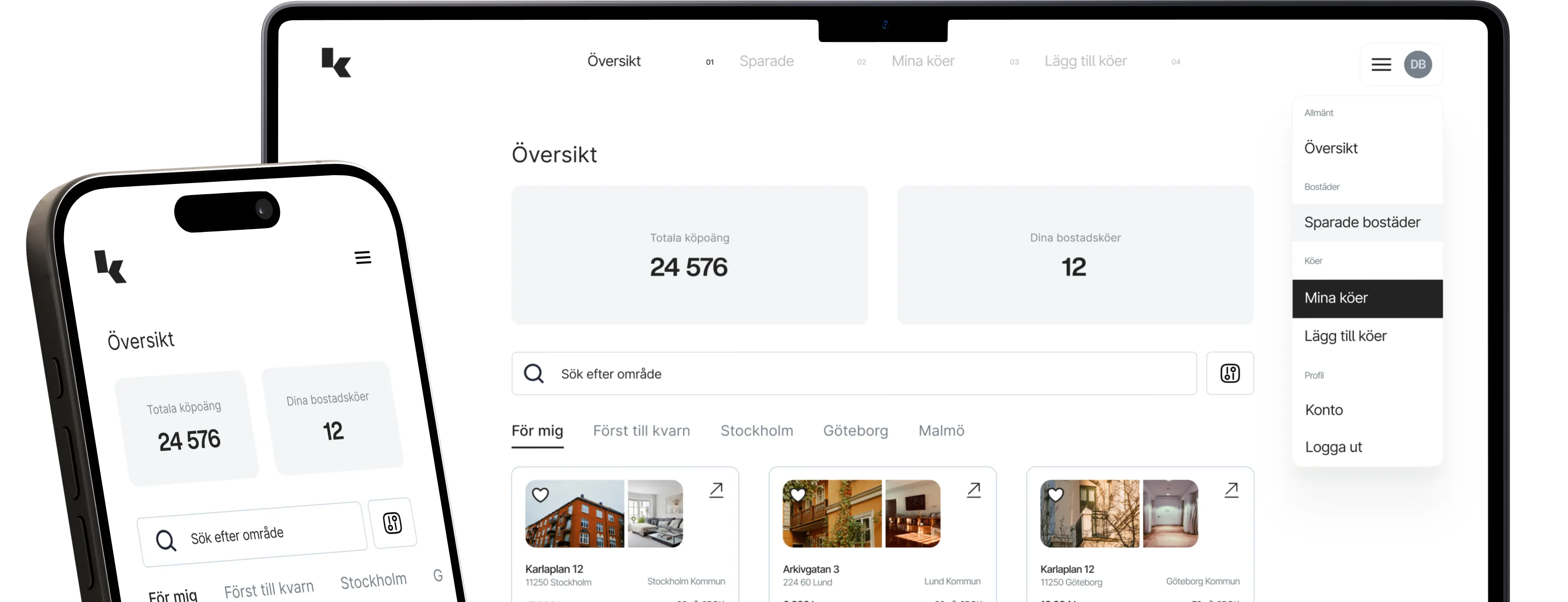
Task: Select Sparade bostäder in dropdown menu
Action: pos(1362,222)
